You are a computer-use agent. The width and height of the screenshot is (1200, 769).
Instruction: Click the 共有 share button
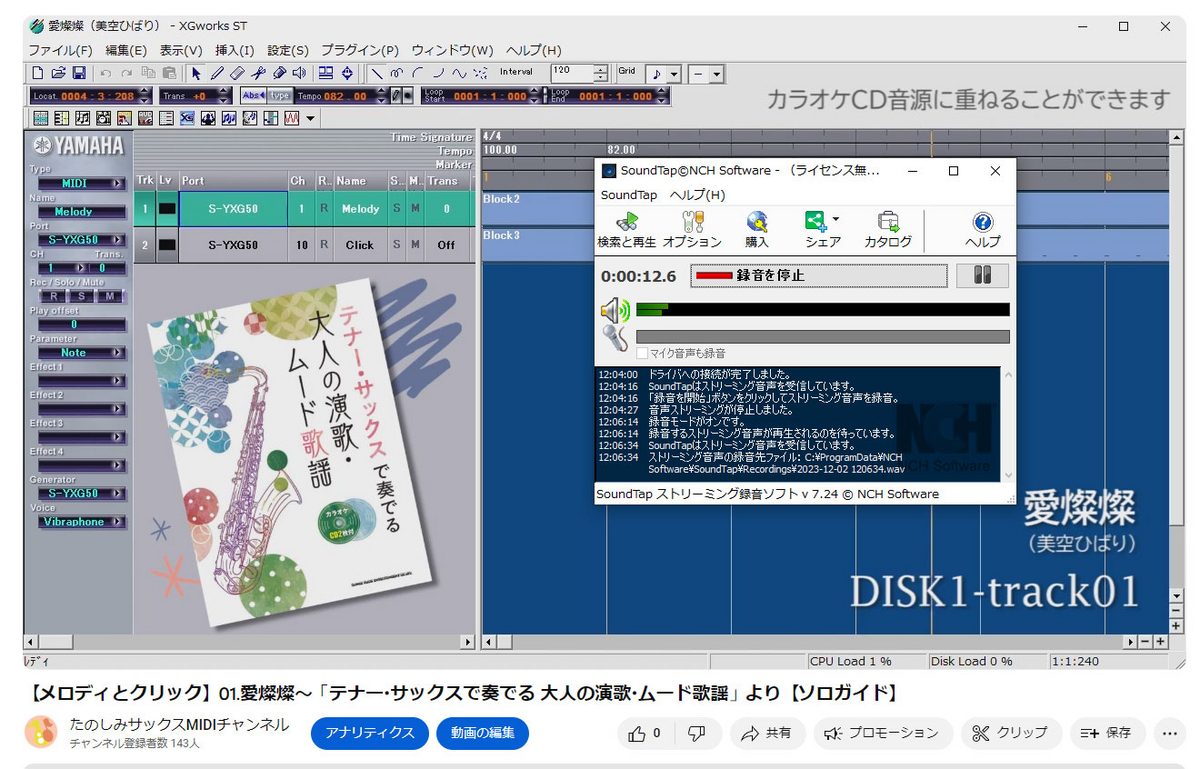point(767,733)
